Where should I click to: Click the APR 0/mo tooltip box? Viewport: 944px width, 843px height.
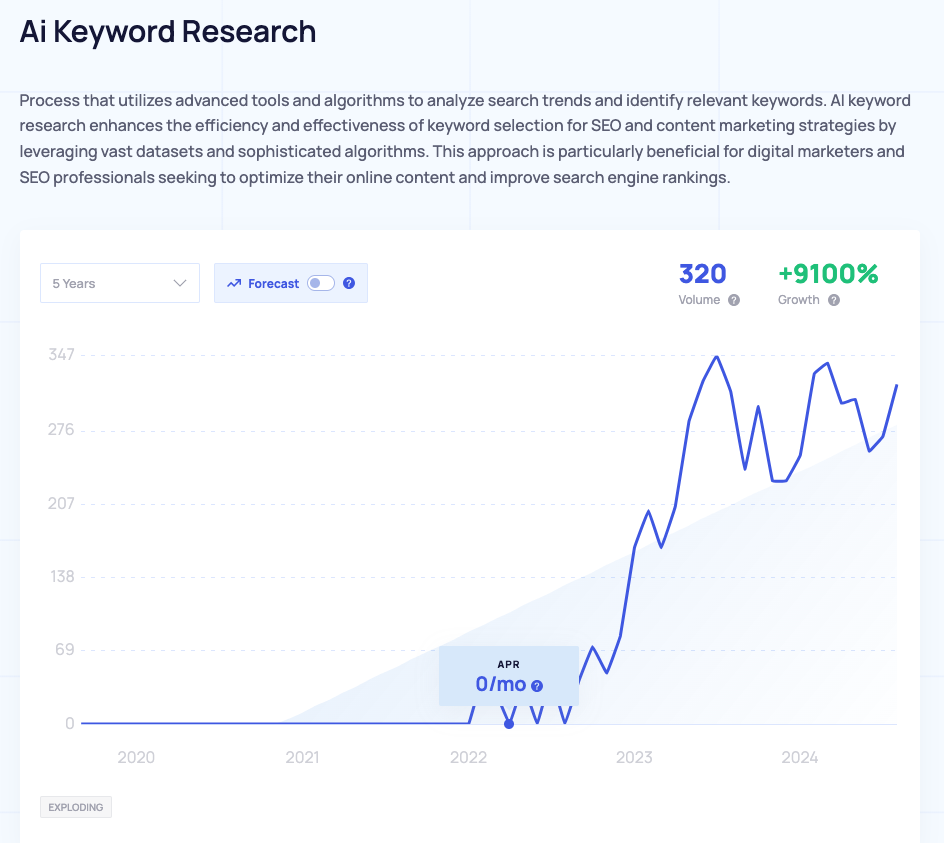point(509,675)
